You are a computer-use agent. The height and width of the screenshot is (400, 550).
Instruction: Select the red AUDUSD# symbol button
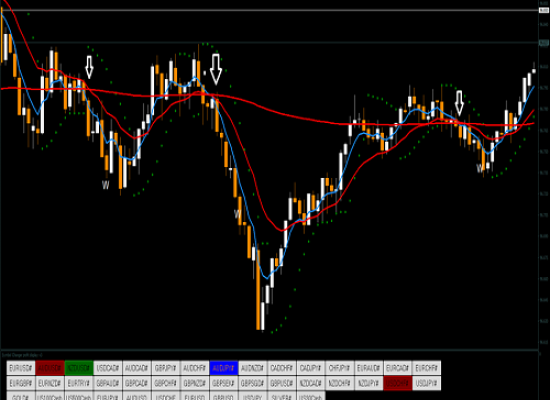50,368
